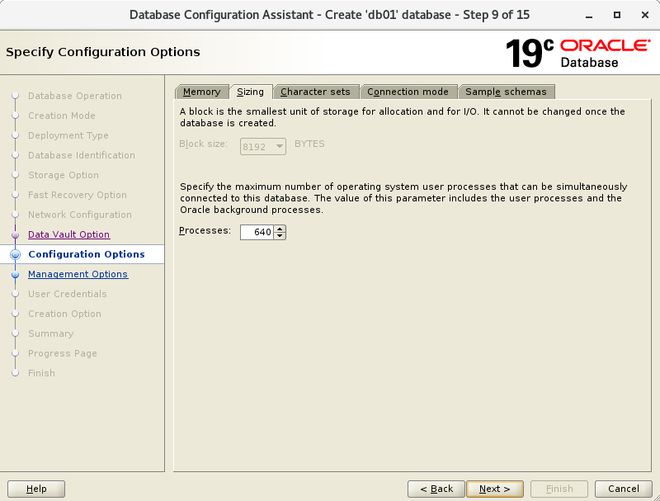Click the Oracle 19c Database logo
Viewport: 660px width, 501px height.
pyautogui.click(x=578, y=53)
